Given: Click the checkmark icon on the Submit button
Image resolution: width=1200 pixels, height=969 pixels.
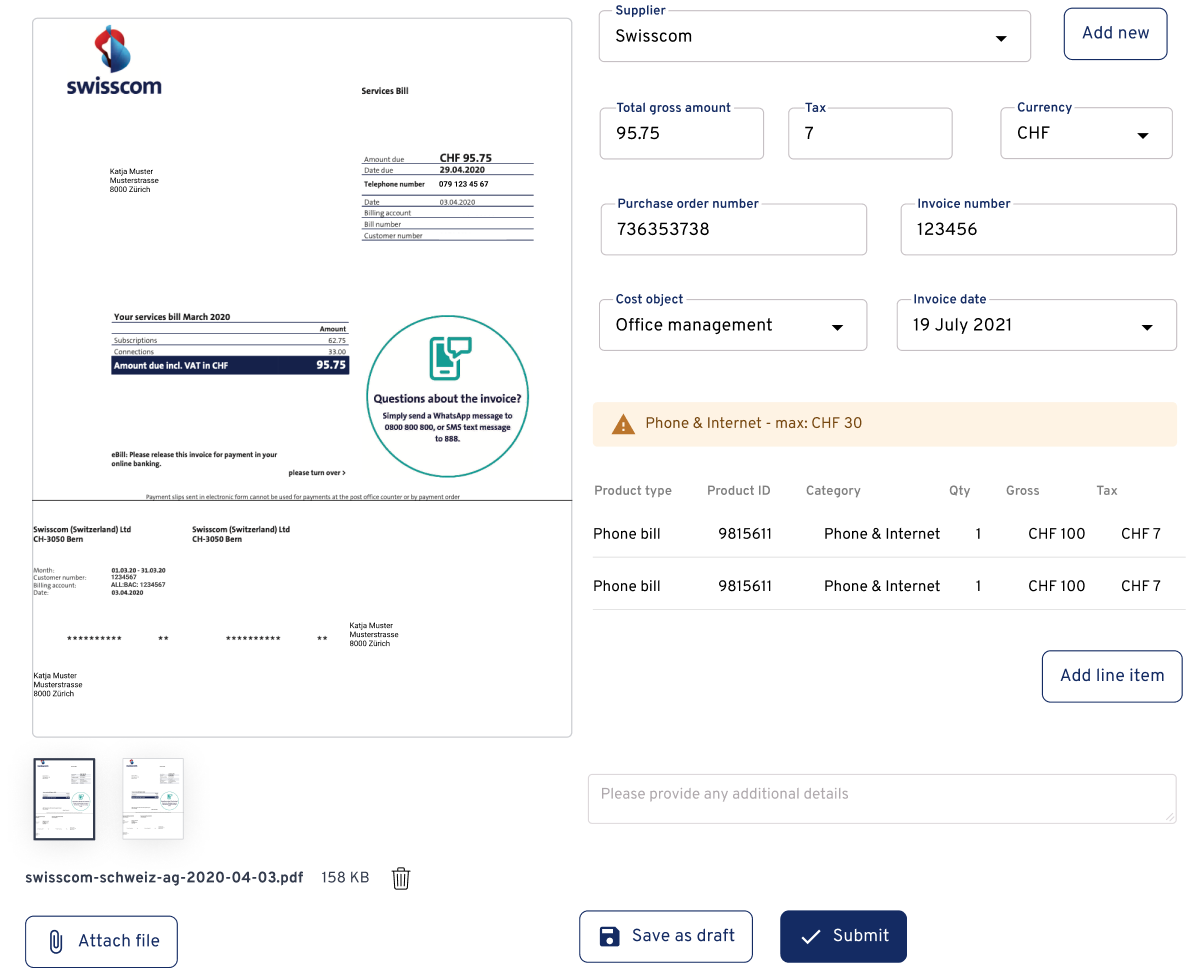Looking at the screenshot, I should [811, 936].
